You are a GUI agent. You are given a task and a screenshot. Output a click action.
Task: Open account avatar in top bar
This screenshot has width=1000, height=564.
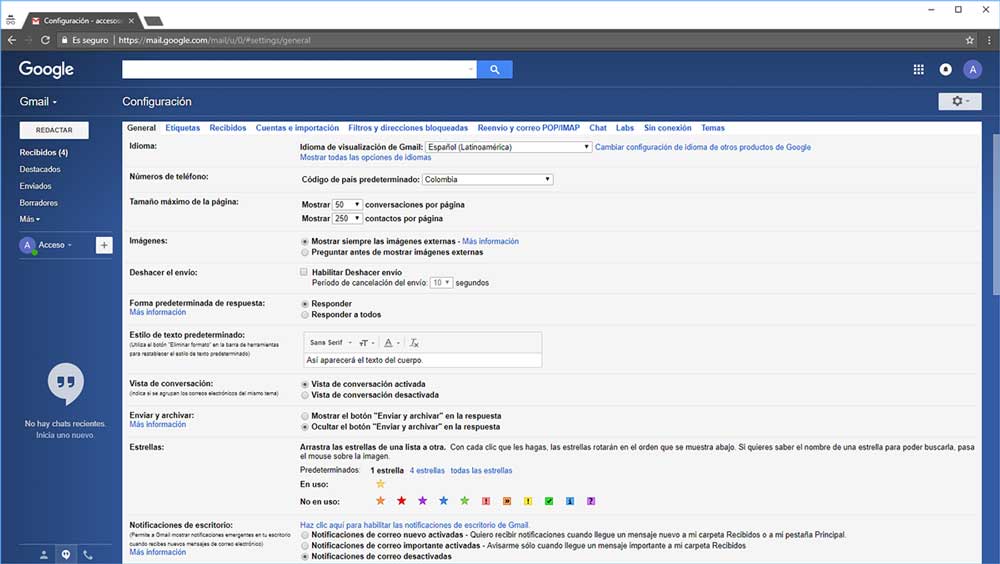click(972, 70)
